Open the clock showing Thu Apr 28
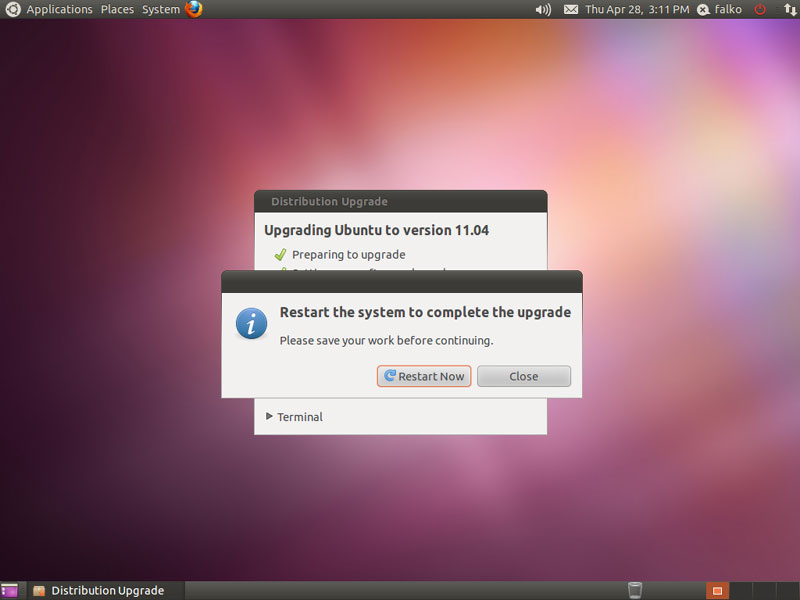 [x=637, y=9]
